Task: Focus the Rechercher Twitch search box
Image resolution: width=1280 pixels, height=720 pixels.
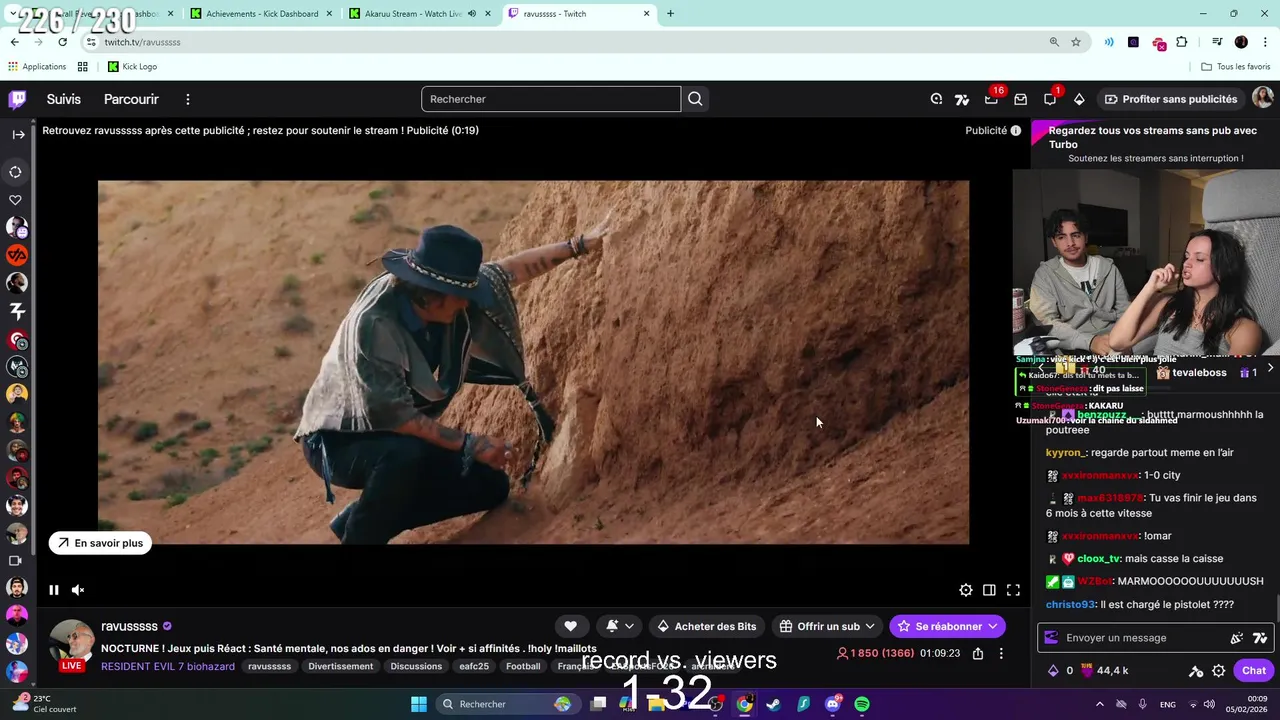Action: point(551,99)
